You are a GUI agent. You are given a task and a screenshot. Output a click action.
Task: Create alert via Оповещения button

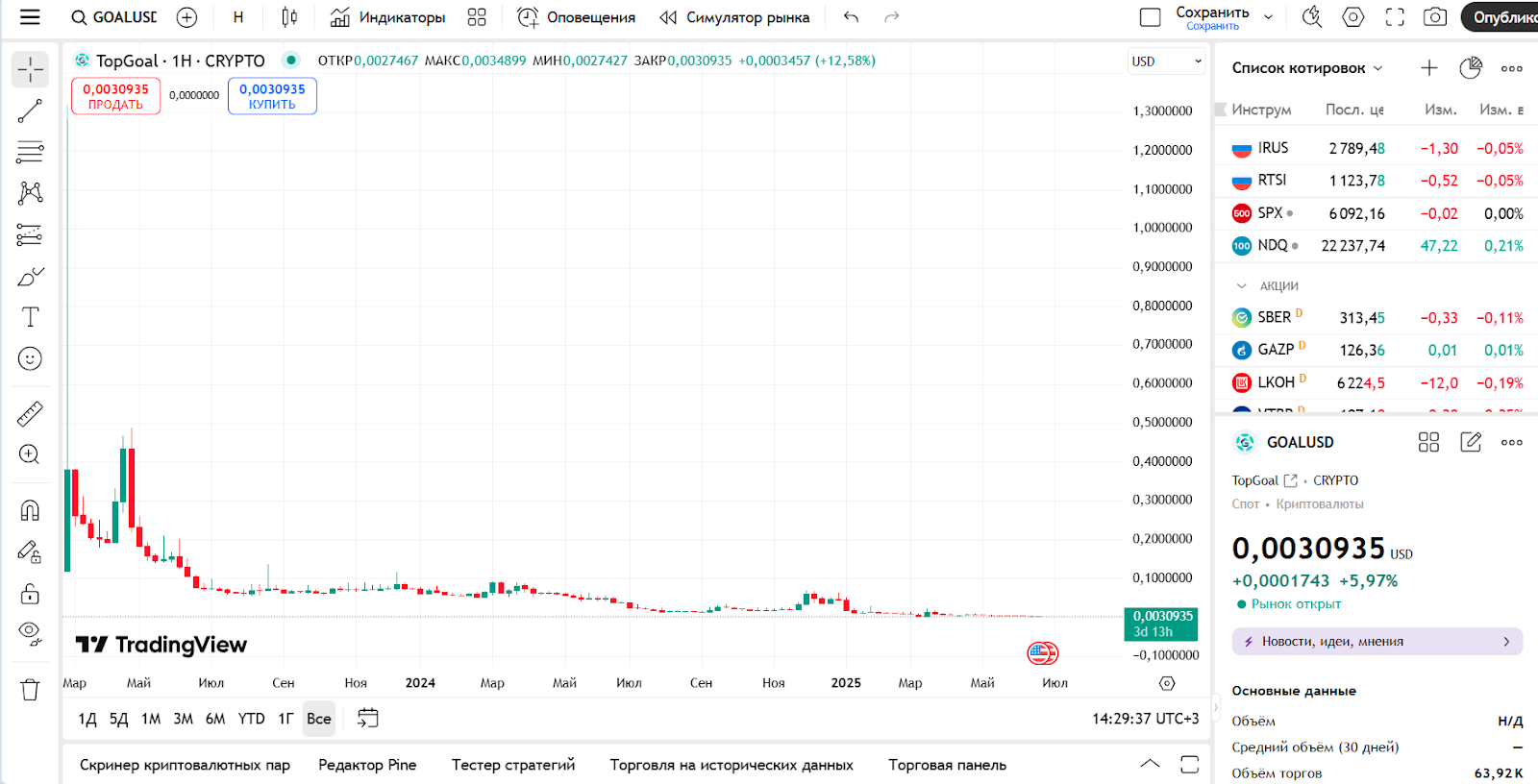click(576, 17)
